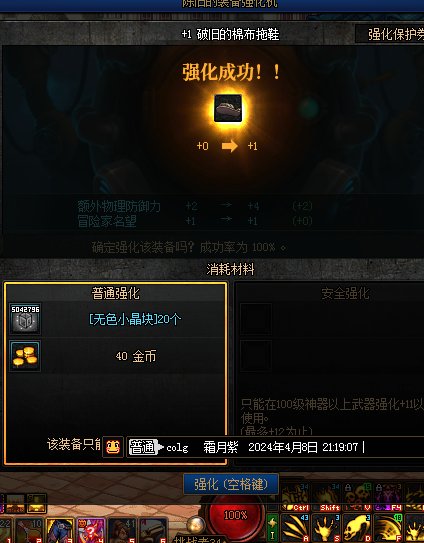Open the chat emoji face icon
The image size is (424, 543).
(113, 447)
